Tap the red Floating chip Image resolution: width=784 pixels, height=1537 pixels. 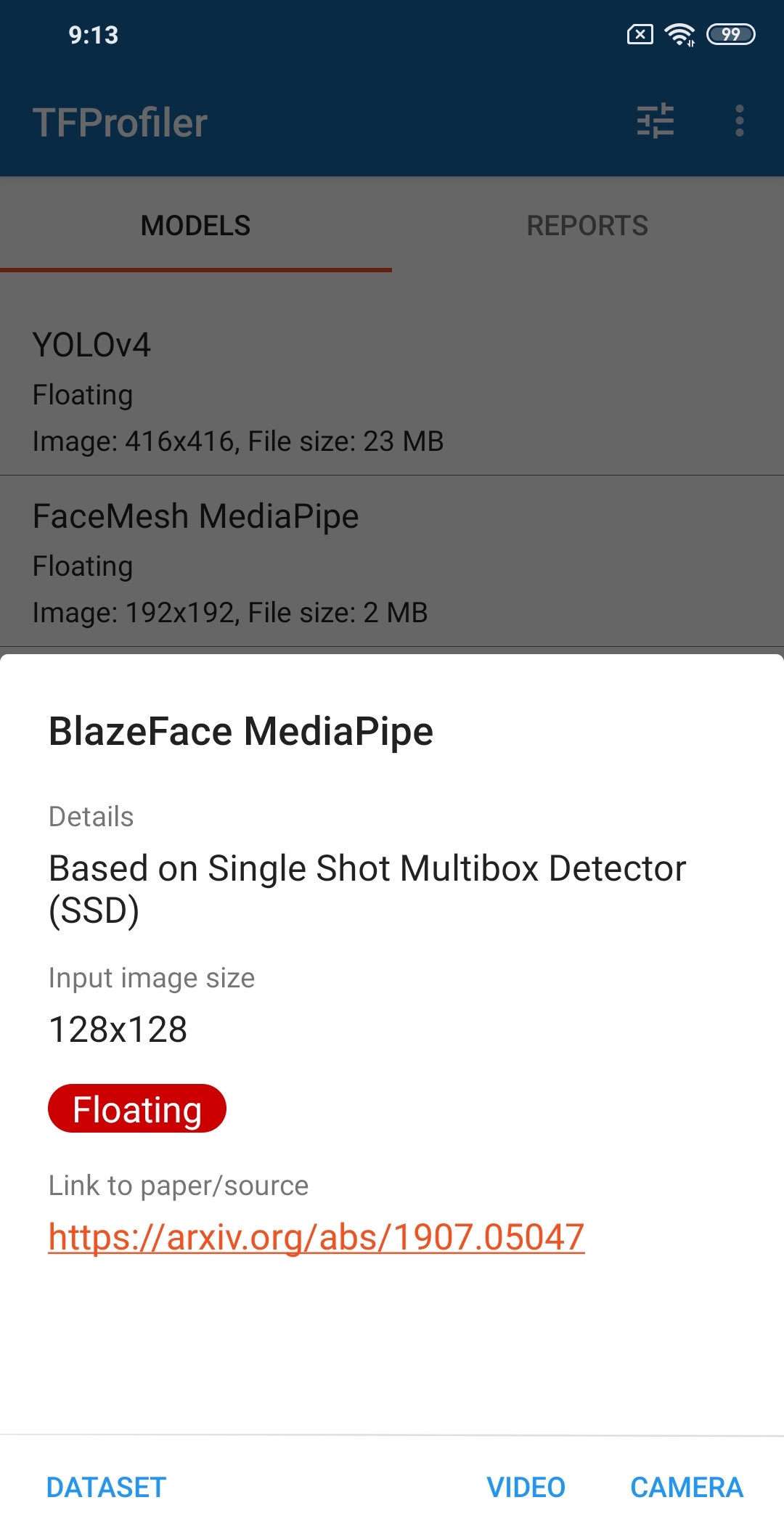137,1109
